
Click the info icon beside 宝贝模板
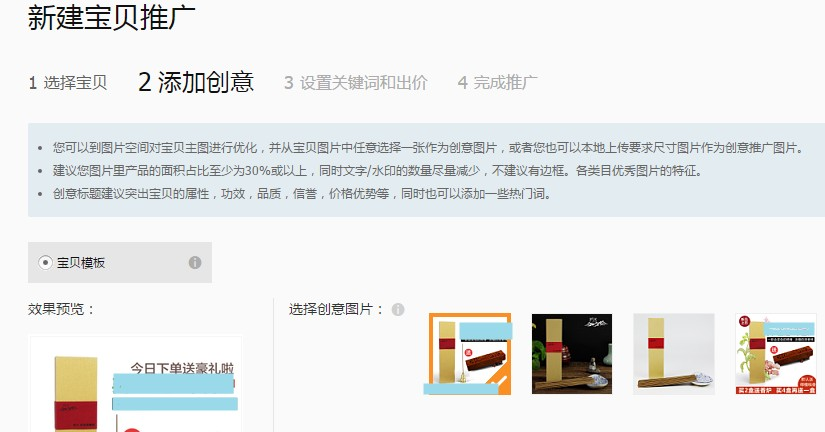click(x=195, y=263)
